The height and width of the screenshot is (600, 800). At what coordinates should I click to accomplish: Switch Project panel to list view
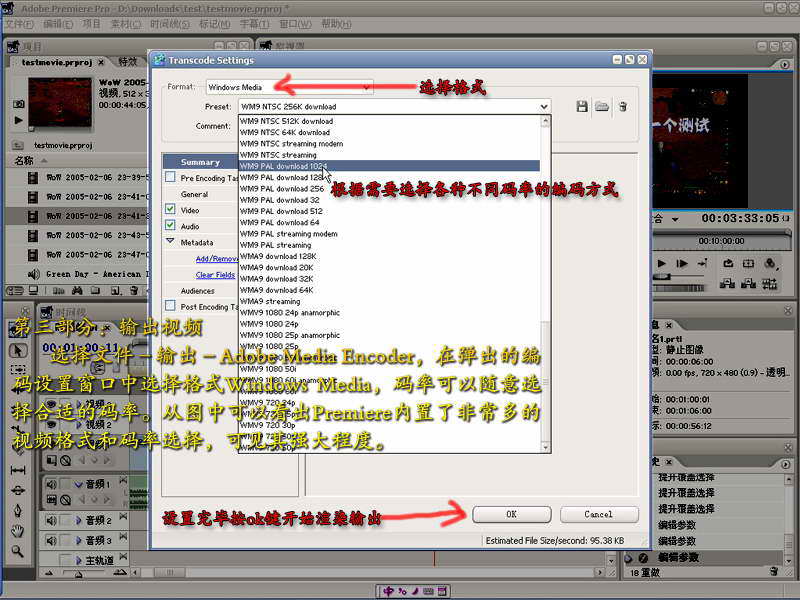click(14, 291)
